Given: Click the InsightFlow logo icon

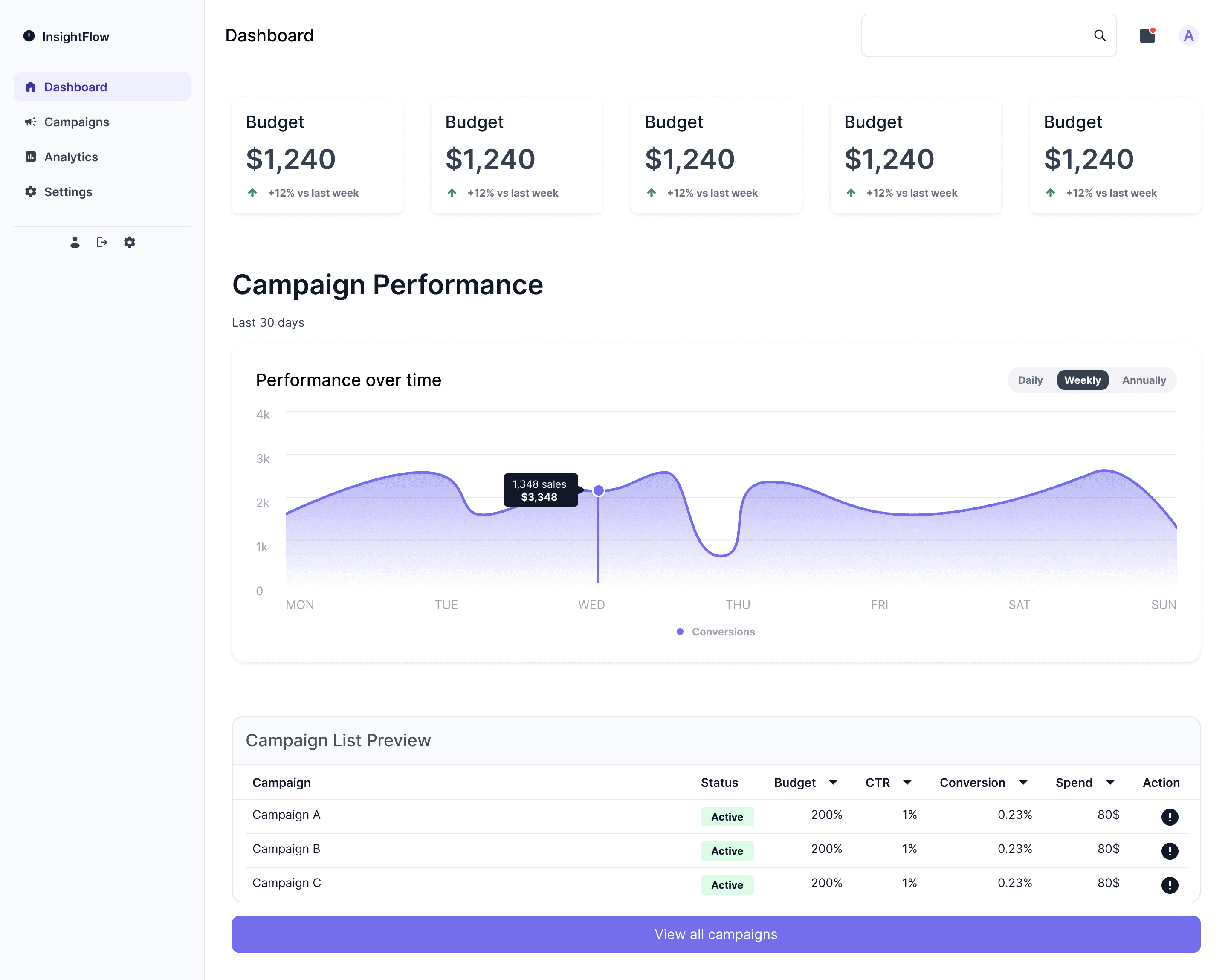Looking at the screenshot, I should coord(29,36).
